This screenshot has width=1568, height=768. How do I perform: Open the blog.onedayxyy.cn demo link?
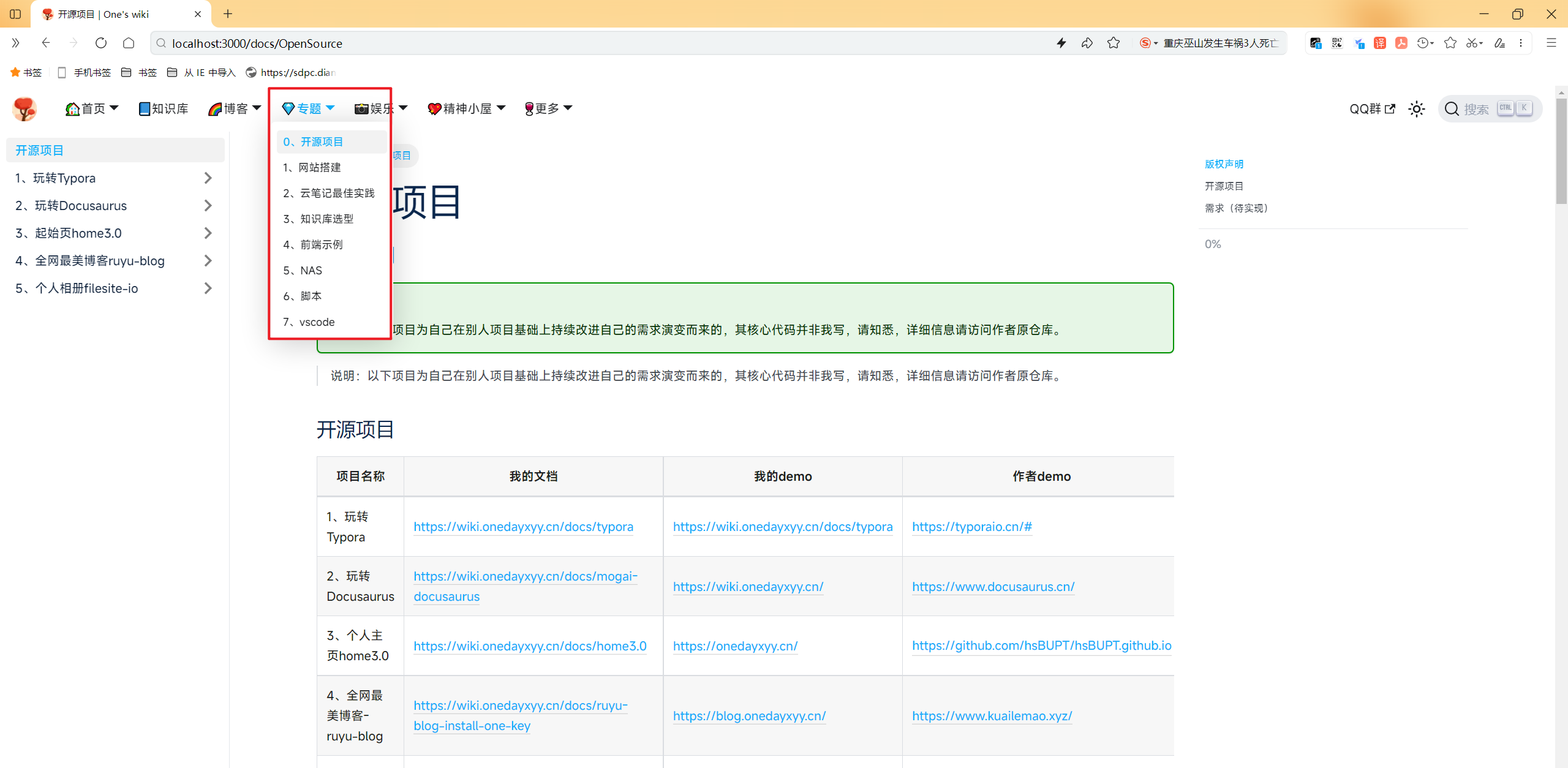[x=749, y=716]
